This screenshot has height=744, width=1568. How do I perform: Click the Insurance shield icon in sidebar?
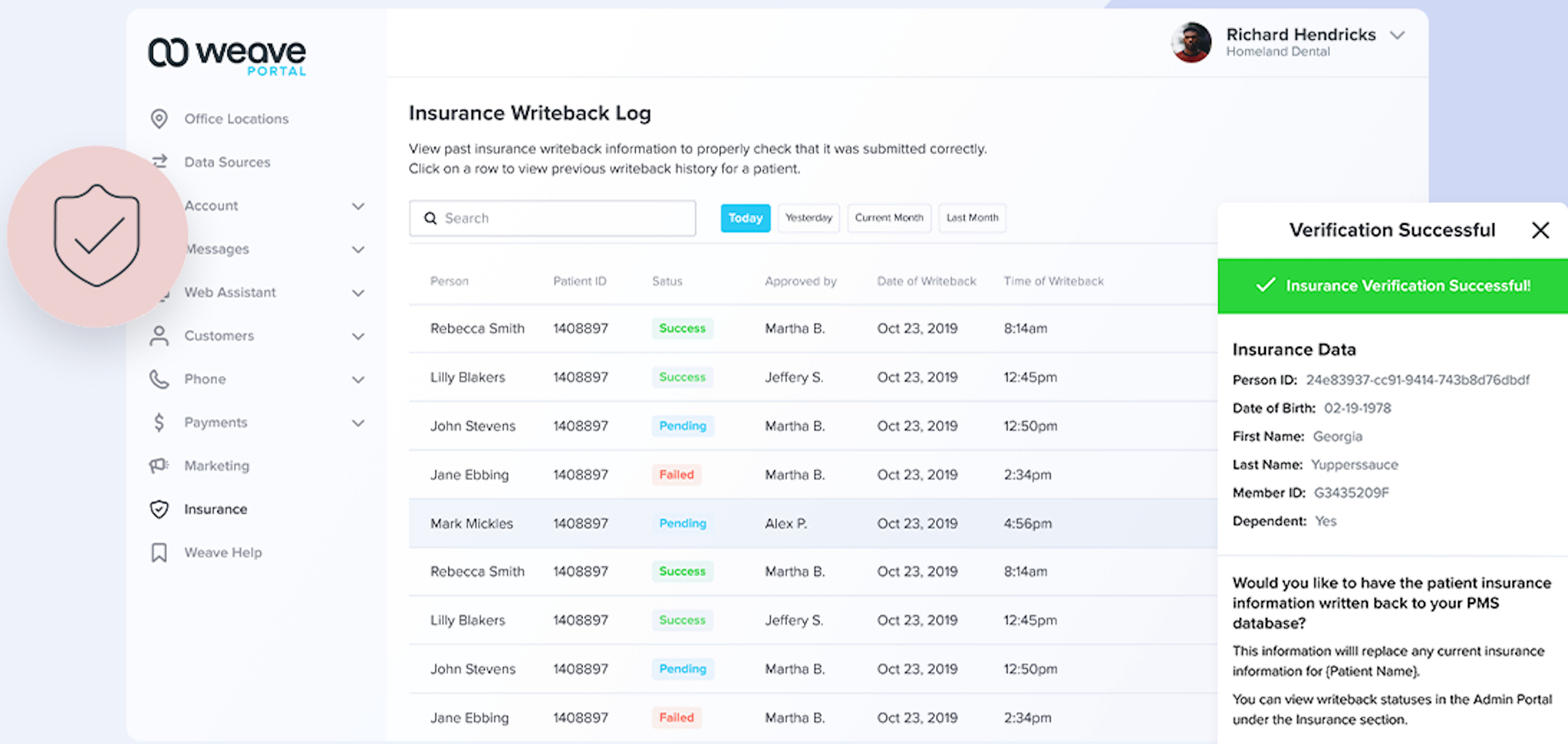(x=159, y=509)
